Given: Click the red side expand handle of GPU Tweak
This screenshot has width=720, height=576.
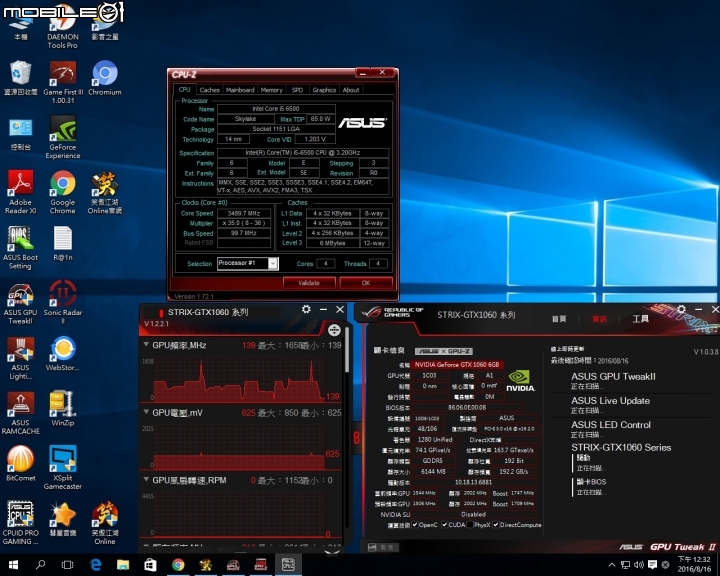Looking at the screenshot, I should [356, 436].
